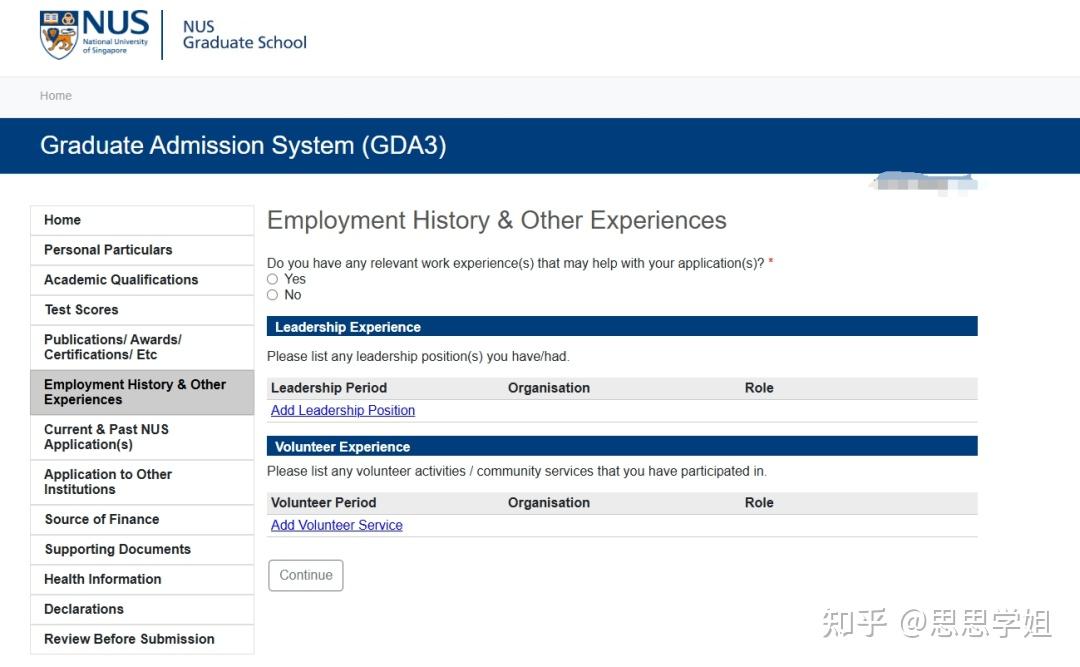1080x667 pixels.
Task: Select the Test Scores sidebar item
Action: tap(80, 310)
